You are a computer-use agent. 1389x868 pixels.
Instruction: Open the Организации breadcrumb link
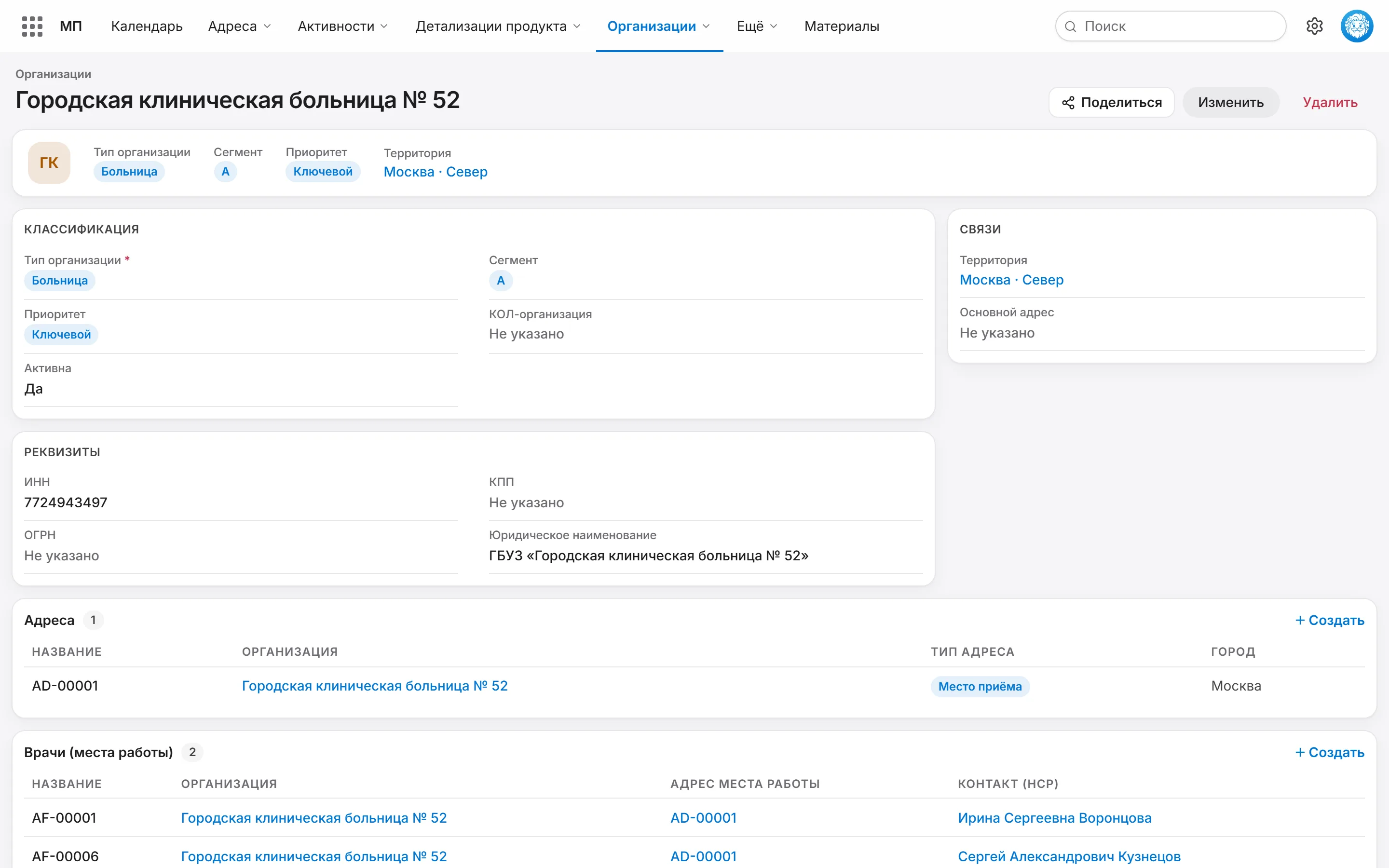click(54, 74)
